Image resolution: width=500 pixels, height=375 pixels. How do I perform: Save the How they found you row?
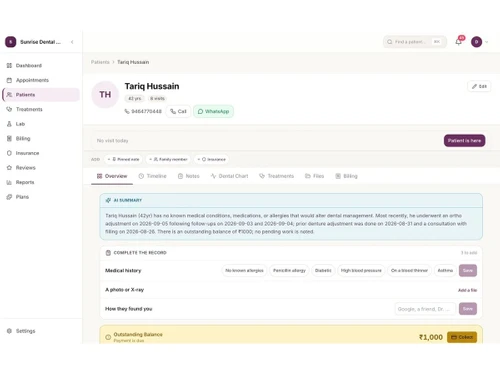468,309
